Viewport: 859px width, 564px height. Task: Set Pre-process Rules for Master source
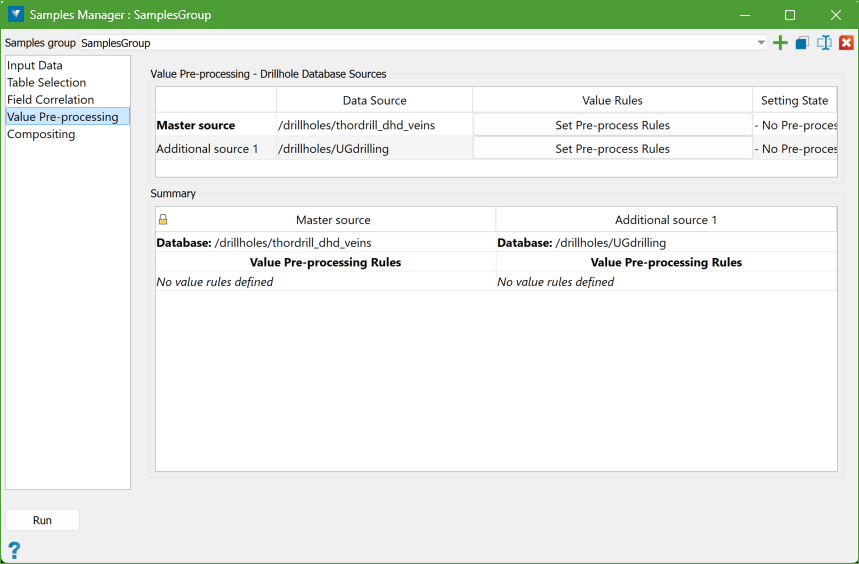pyautogui.click(x=612, y=125)
